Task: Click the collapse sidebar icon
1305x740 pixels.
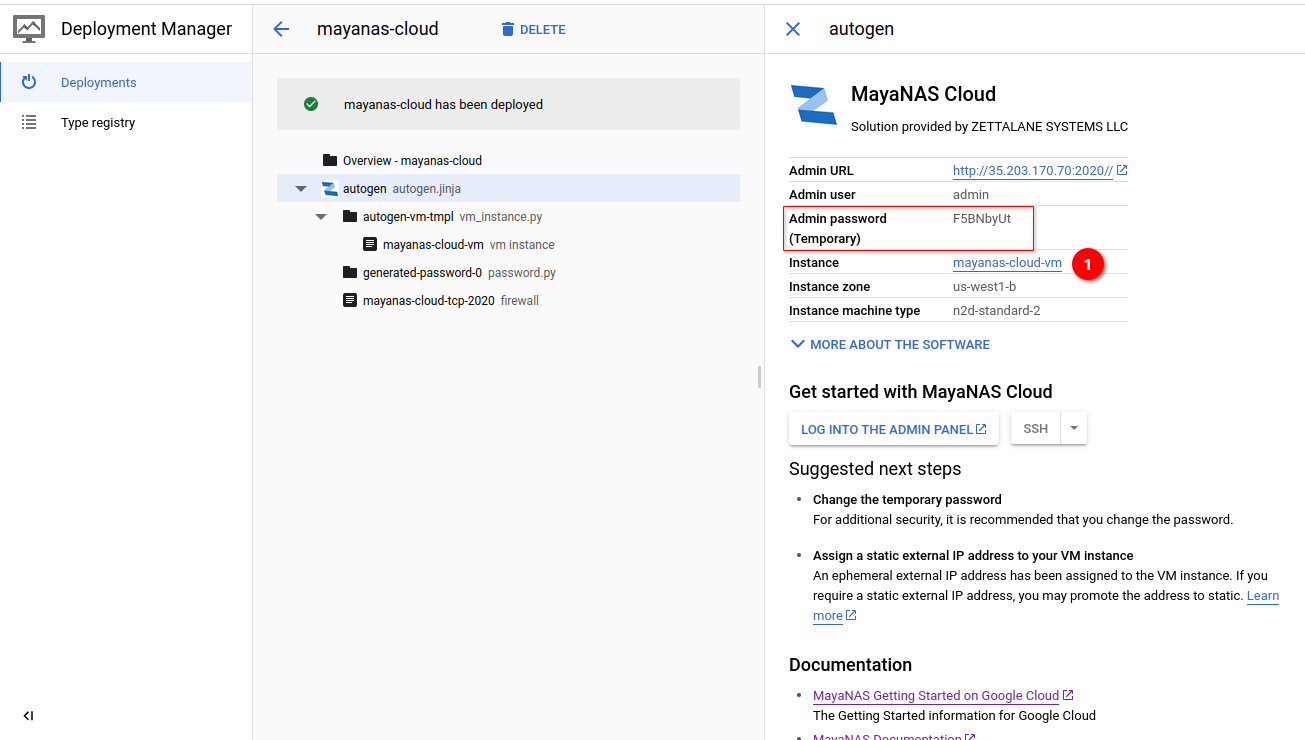Action: tap(29, 716)
